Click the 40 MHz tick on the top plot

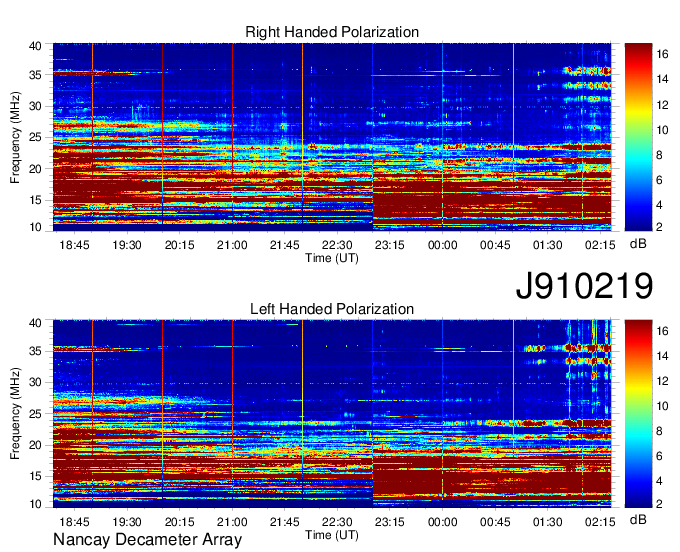35,46
